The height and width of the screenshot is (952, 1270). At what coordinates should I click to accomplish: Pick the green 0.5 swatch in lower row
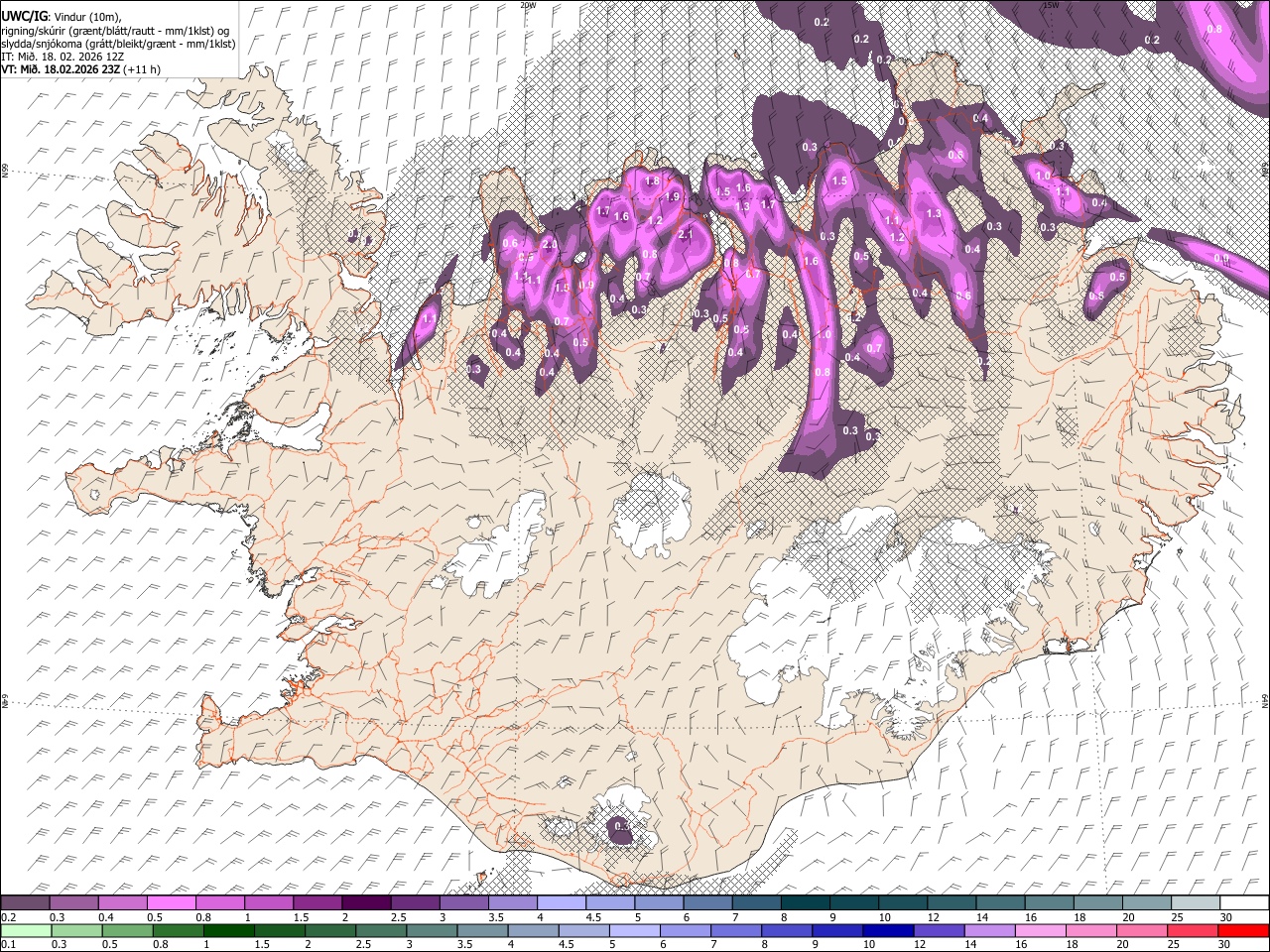(x=128, y=930)
